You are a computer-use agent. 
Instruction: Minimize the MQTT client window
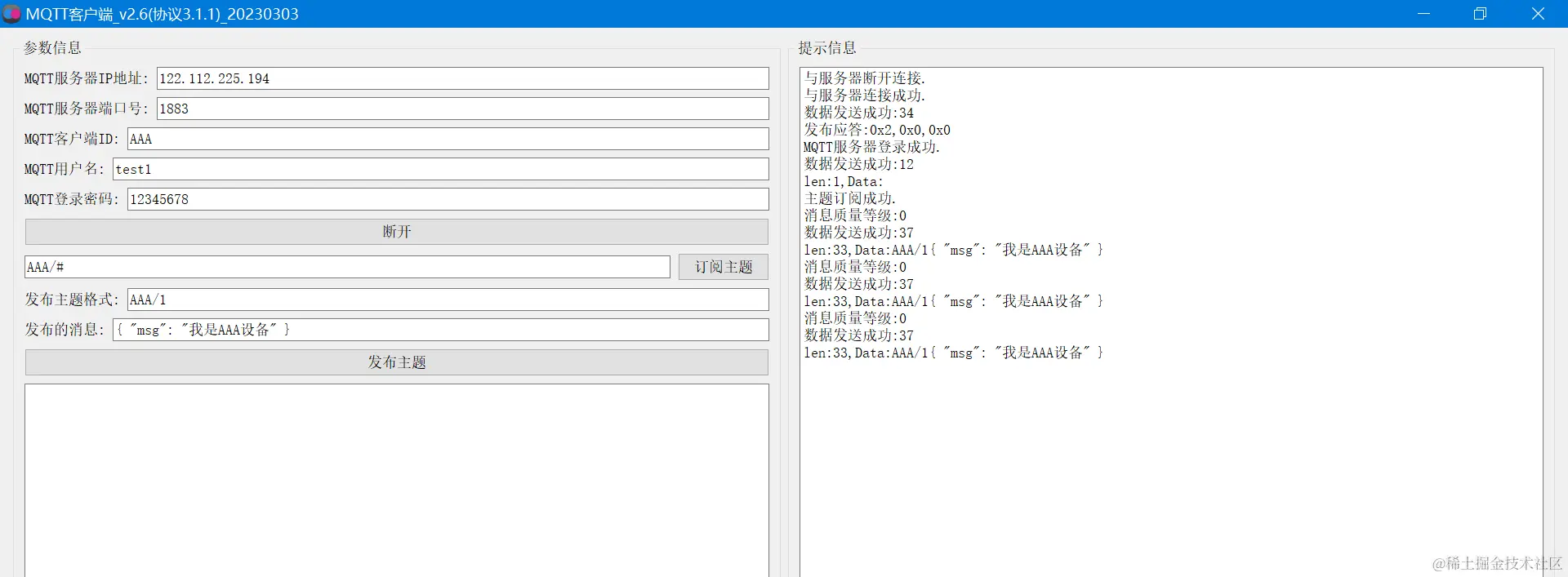click(1423, 14)
